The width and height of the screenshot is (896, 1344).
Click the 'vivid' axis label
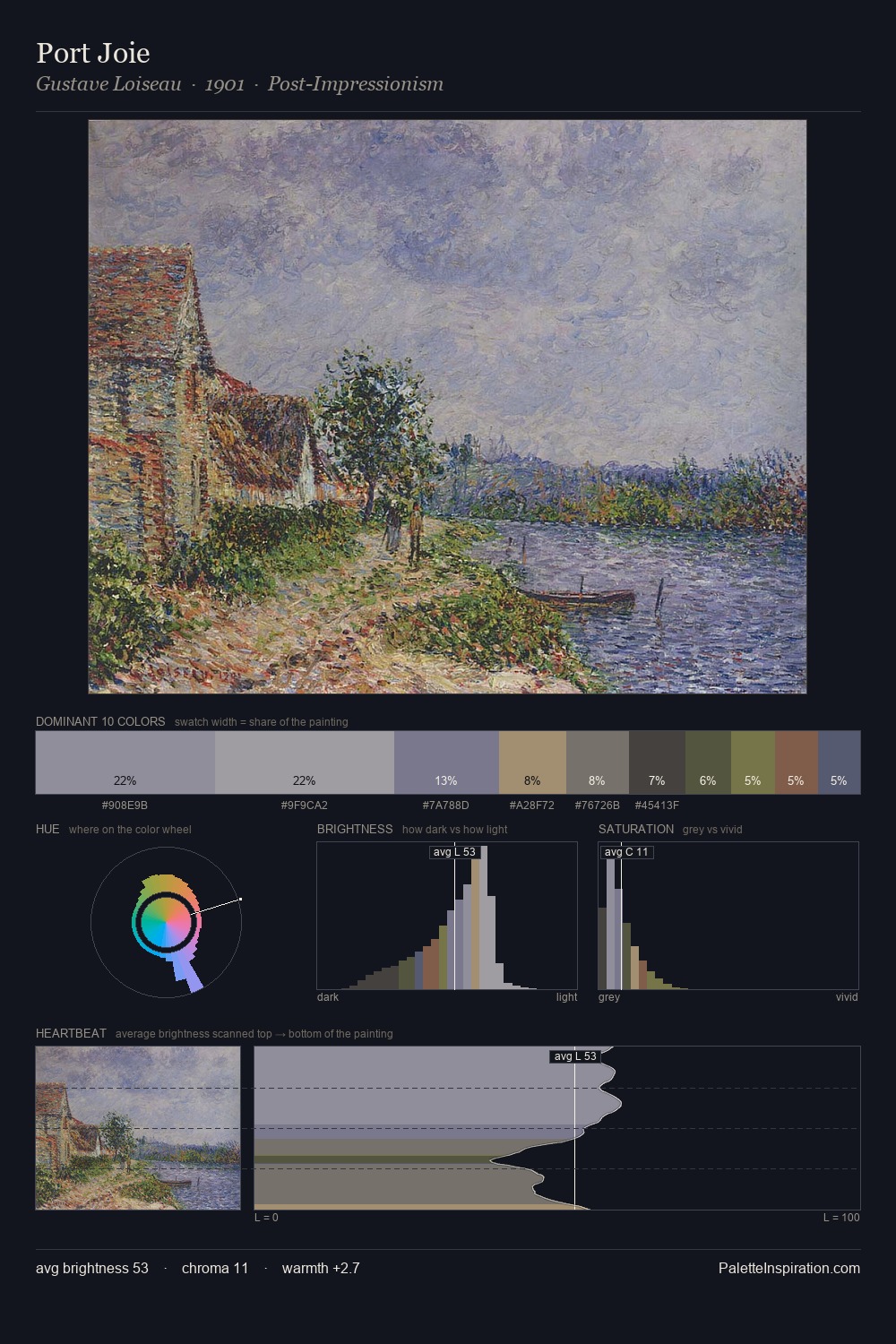coord(847,997)
